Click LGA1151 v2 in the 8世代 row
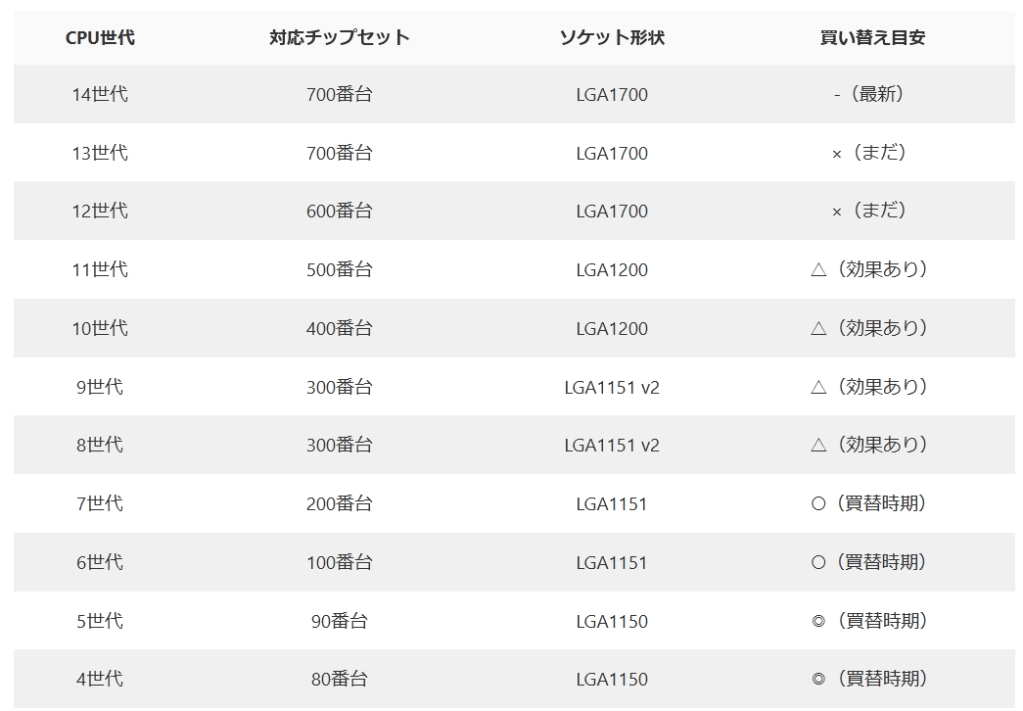 tap(612, 445)
